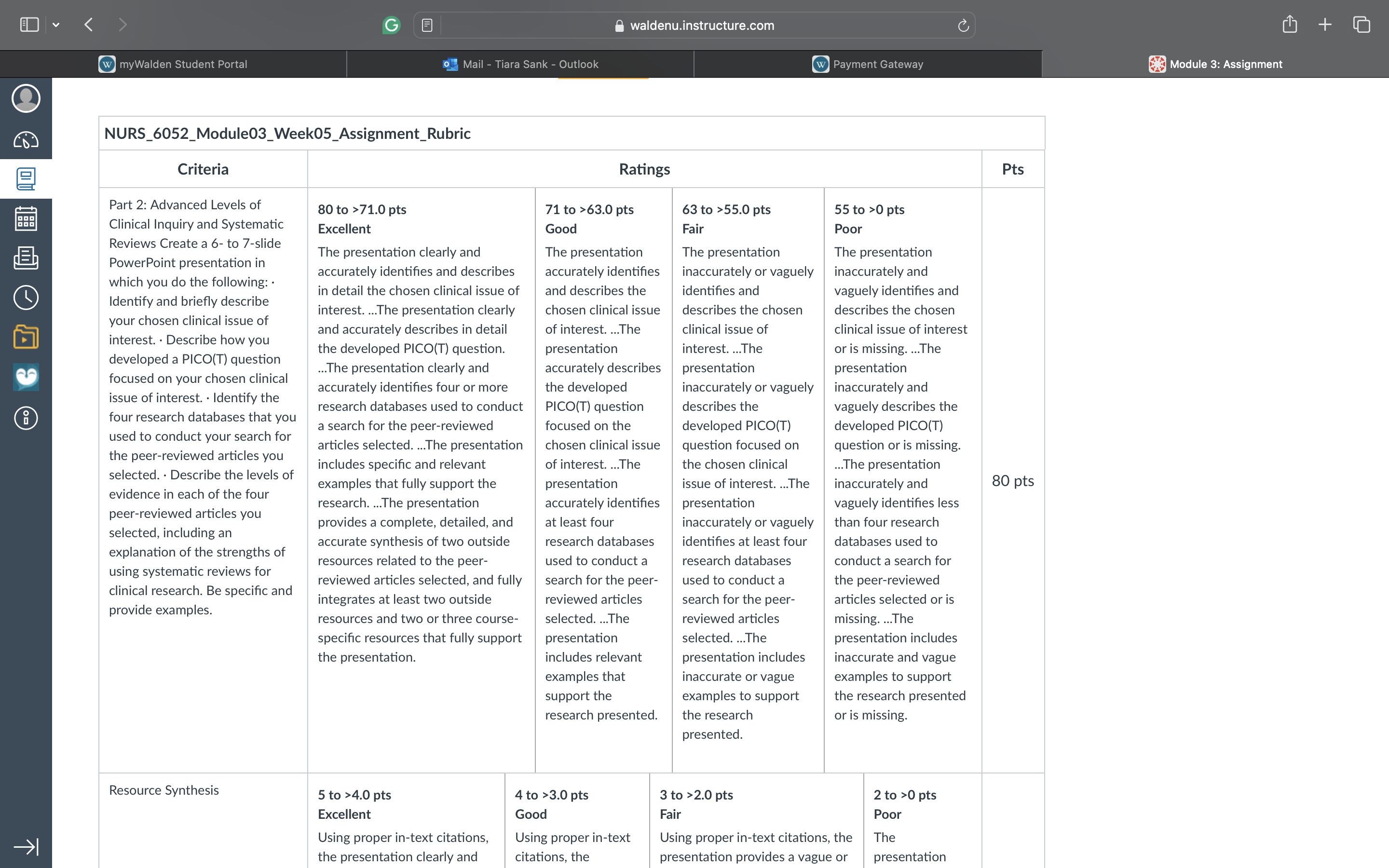Open the Reader view icon
The width and height of the screenshot is (1389, 868).
click(x=427, y=25)
